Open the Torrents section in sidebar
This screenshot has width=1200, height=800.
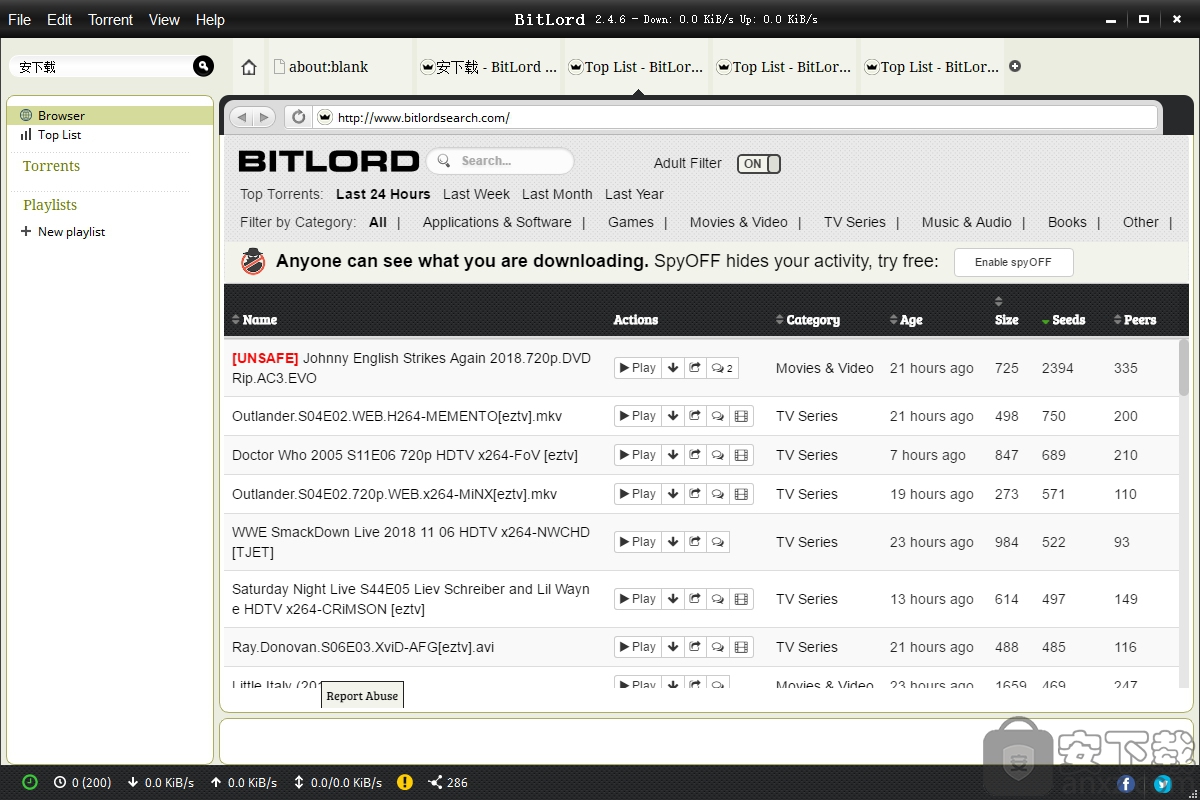pos(51,166)
